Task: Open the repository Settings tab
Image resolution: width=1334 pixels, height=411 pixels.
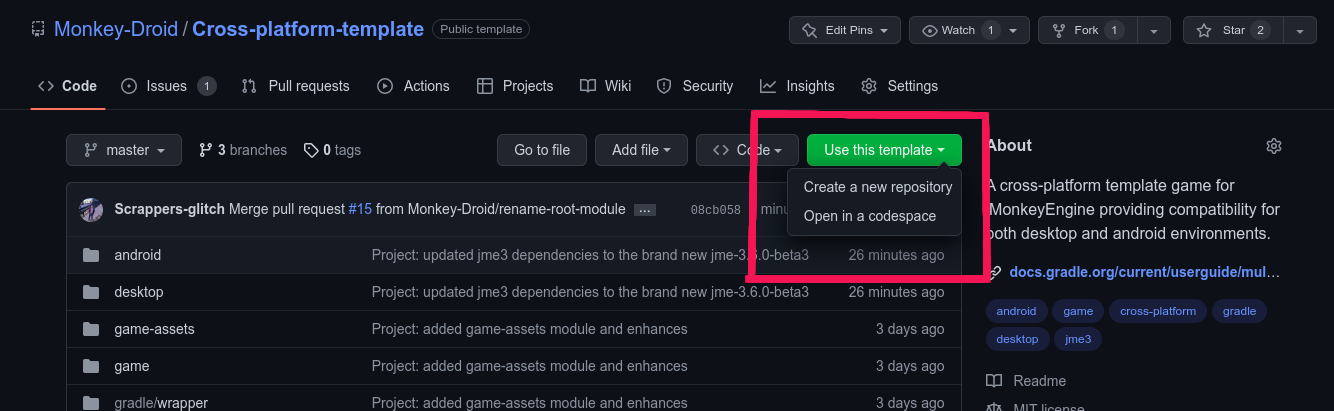Action: (x=900, y=86)
